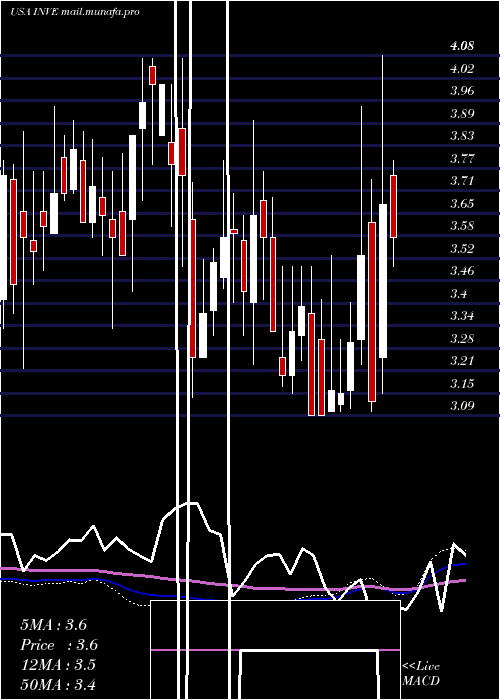Viewport: 500px width, 700px height.
Task: Click the 3.09 price axis label
Action: [x=462, y=406]
